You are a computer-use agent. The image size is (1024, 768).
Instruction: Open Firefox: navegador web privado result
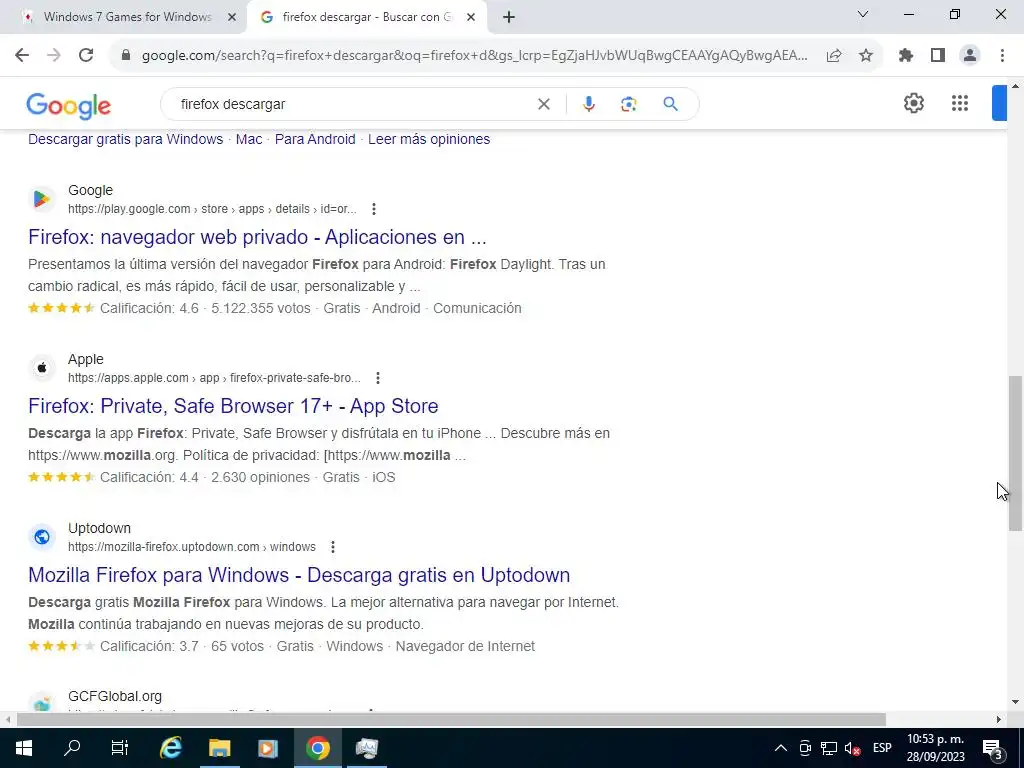pyautogui.click(x=257, y=237)
